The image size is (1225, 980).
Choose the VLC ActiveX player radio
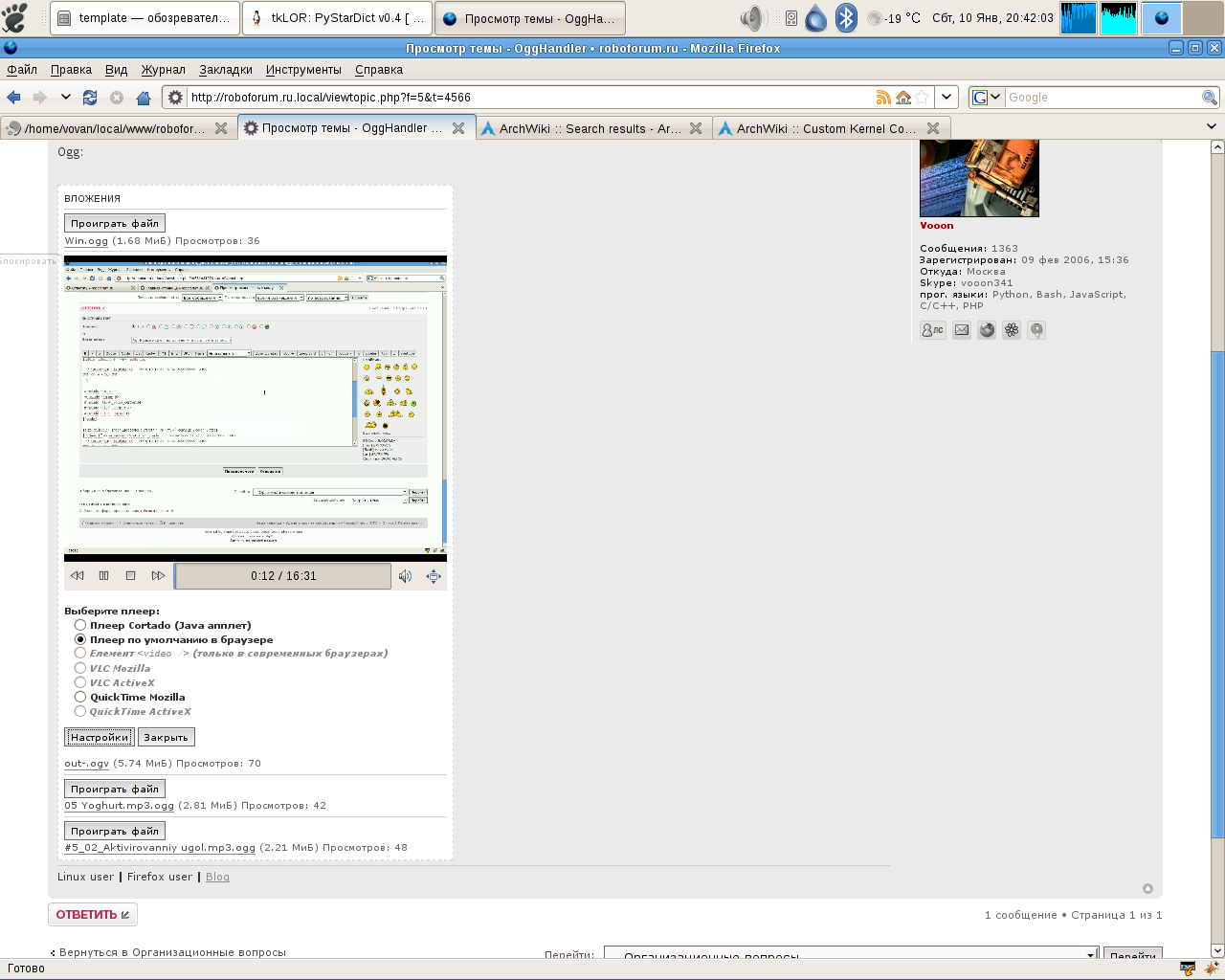tap(80, 682)
